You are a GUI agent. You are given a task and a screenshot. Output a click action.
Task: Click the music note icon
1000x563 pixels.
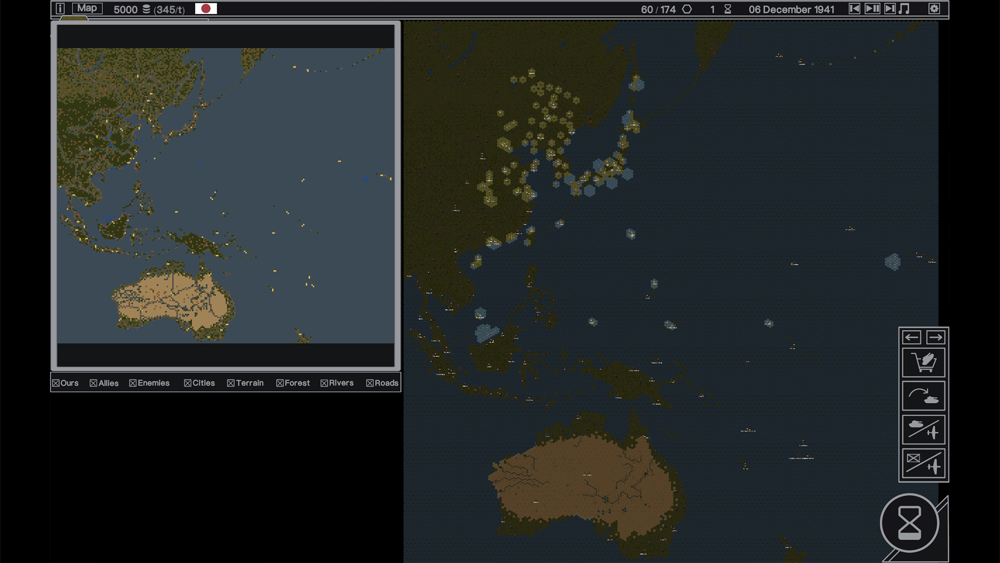click(904, 8)
